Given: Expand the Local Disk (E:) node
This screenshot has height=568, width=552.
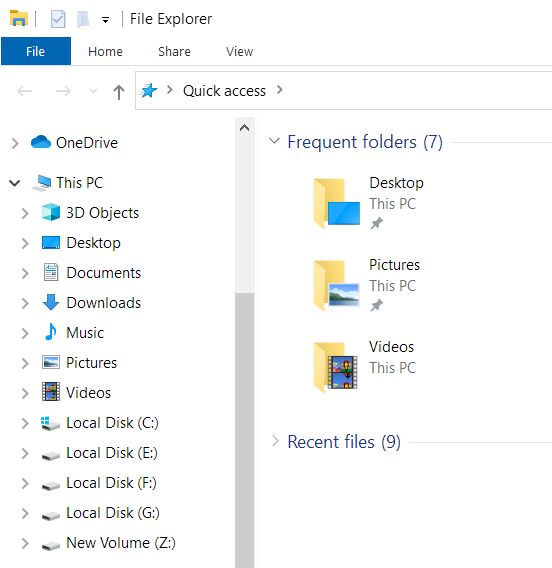Looking at the screenshot, I should (x=25, y=454).
